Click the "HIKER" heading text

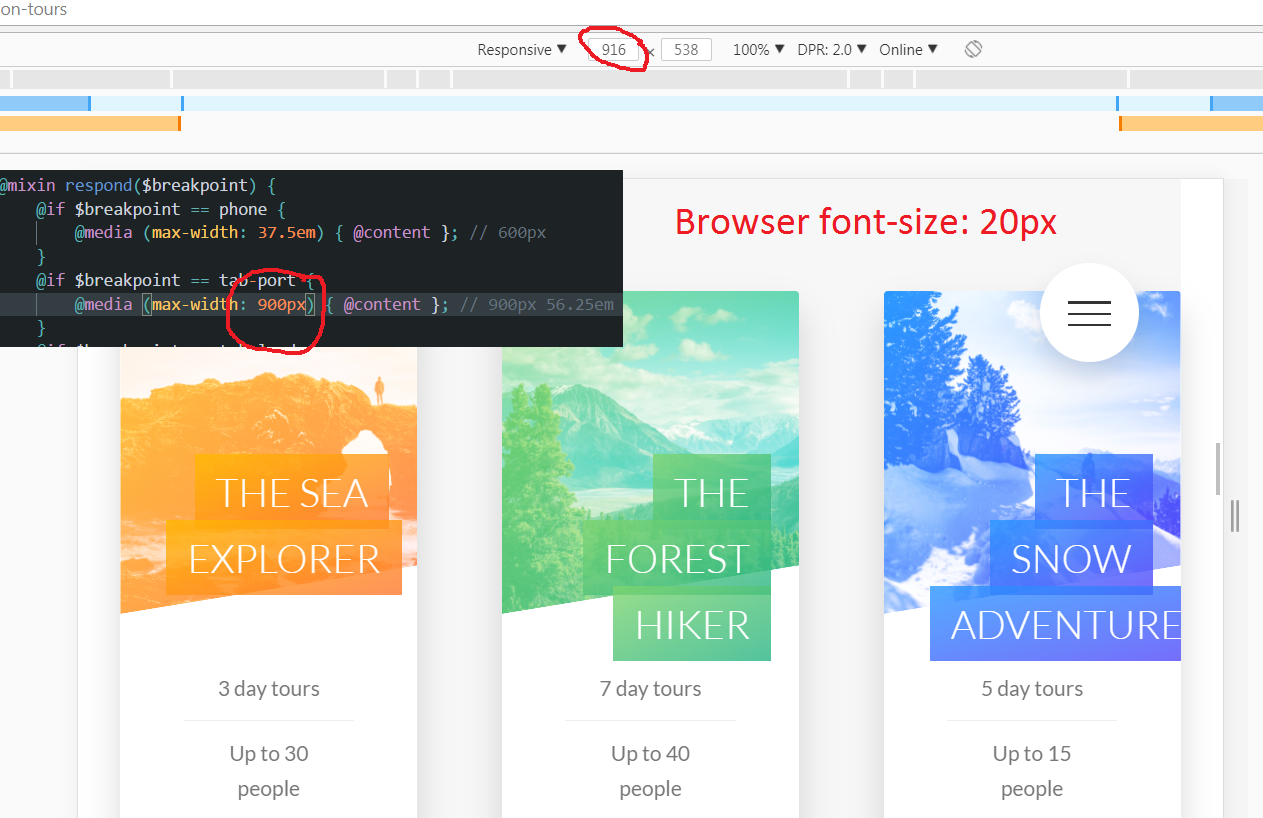[x=692, y=625]
